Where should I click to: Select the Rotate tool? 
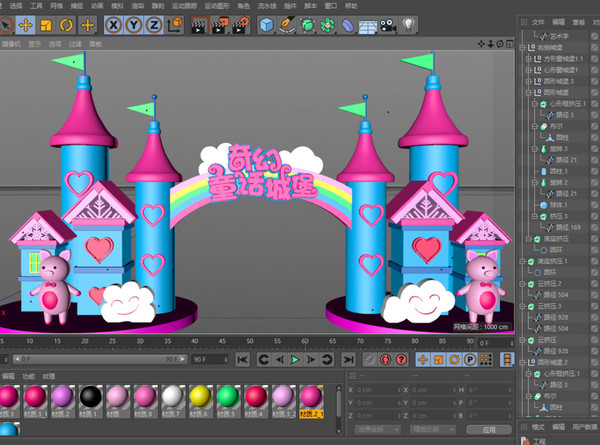click(66, 25)
